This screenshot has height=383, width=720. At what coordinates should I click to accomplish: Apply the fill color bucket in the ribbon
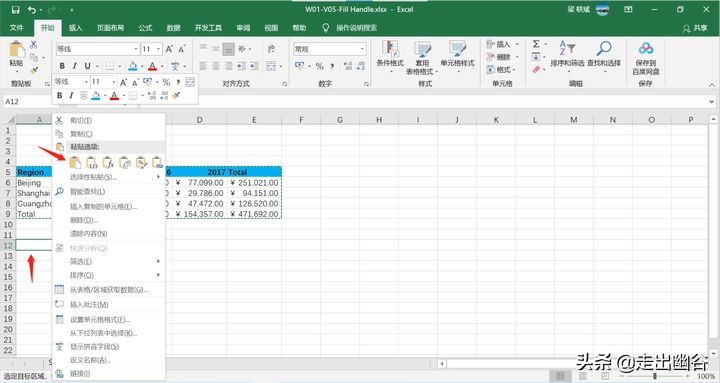[x=133, y=66]
